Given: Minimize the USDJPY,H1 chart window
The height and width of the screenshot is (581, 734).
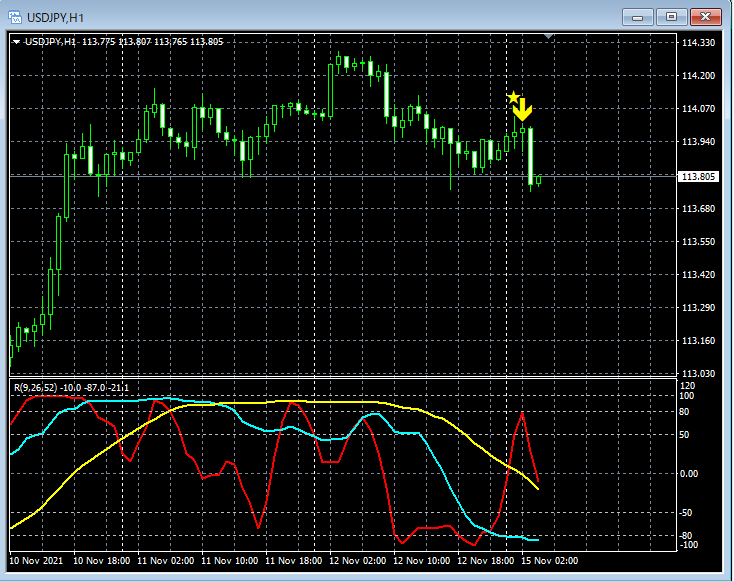Looking at the screenshot, I should click(x=637, y=17).
